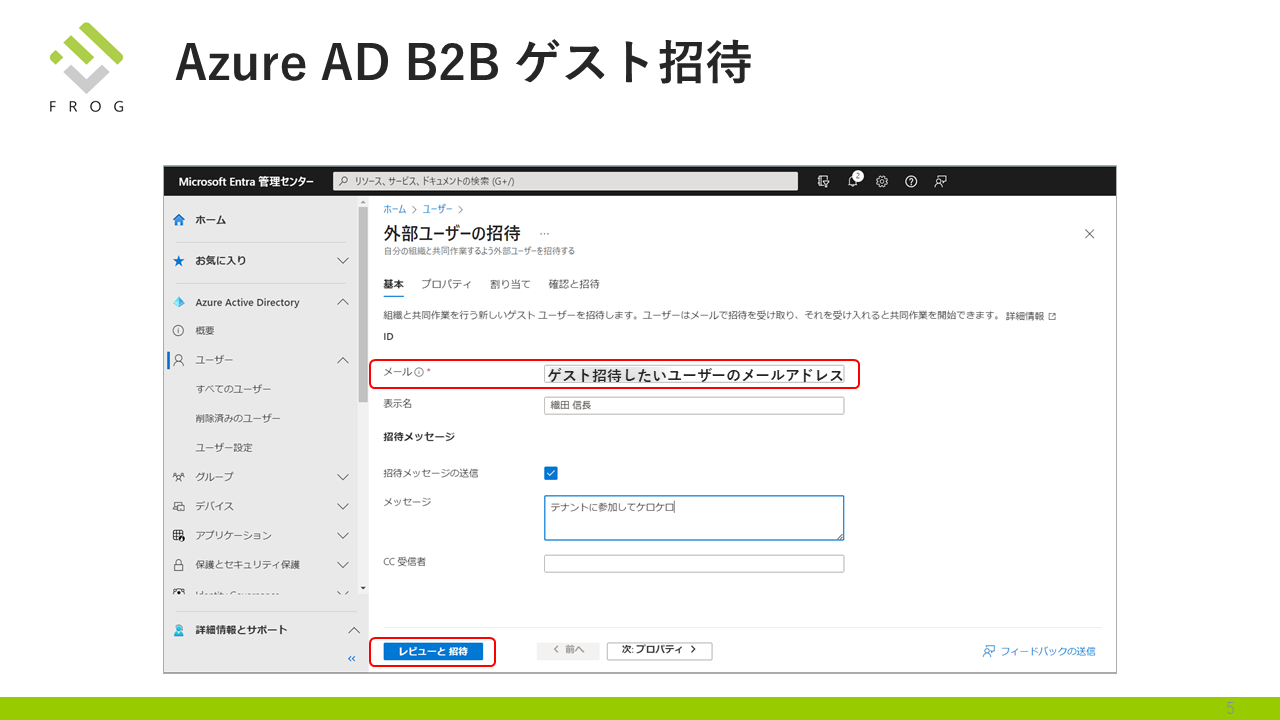1280x720 pixels.
Task: Click the メール address input field
Action: [694, 374]
